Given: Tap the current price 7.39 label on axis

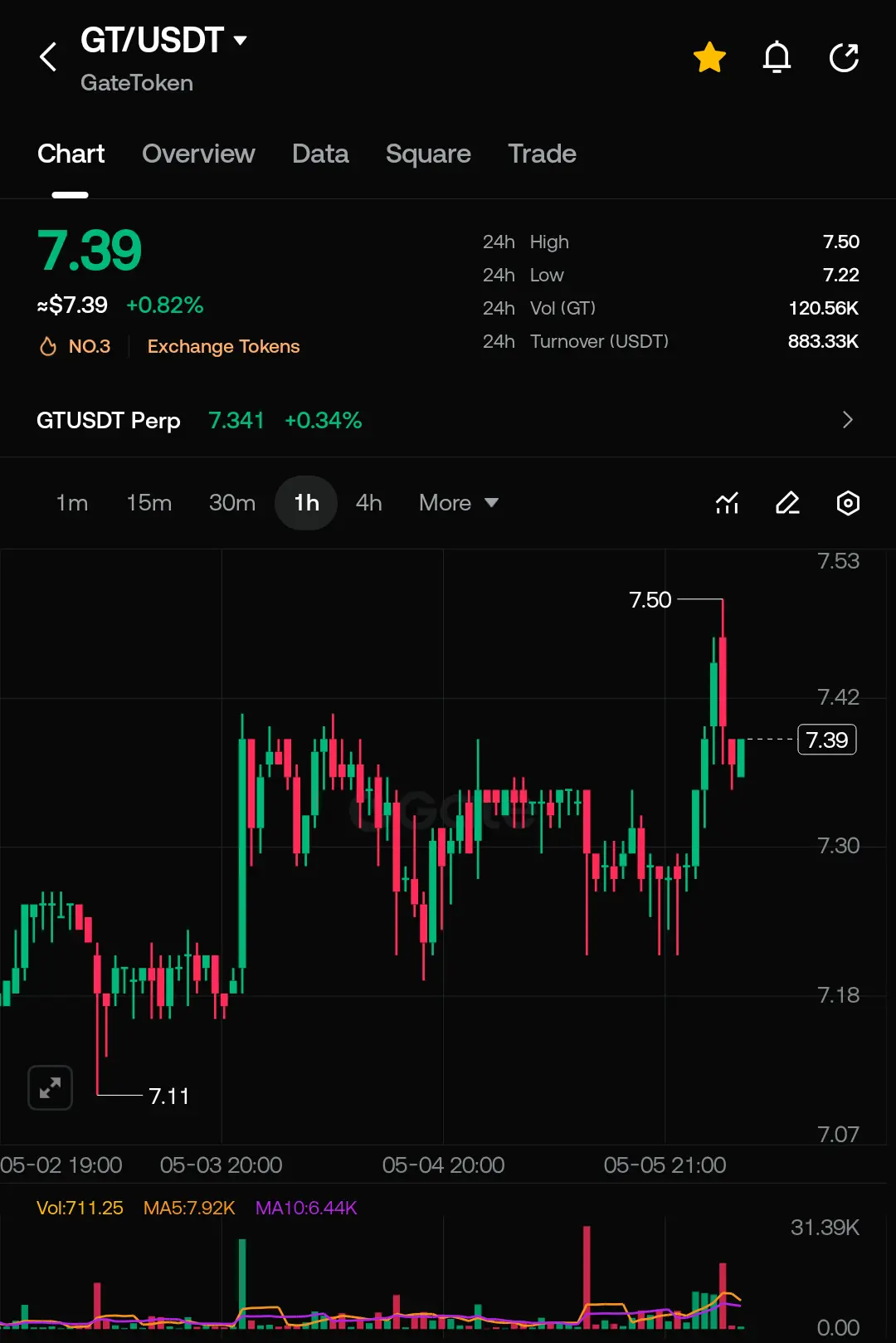Looking at the screenshot, I should point(826,740).
